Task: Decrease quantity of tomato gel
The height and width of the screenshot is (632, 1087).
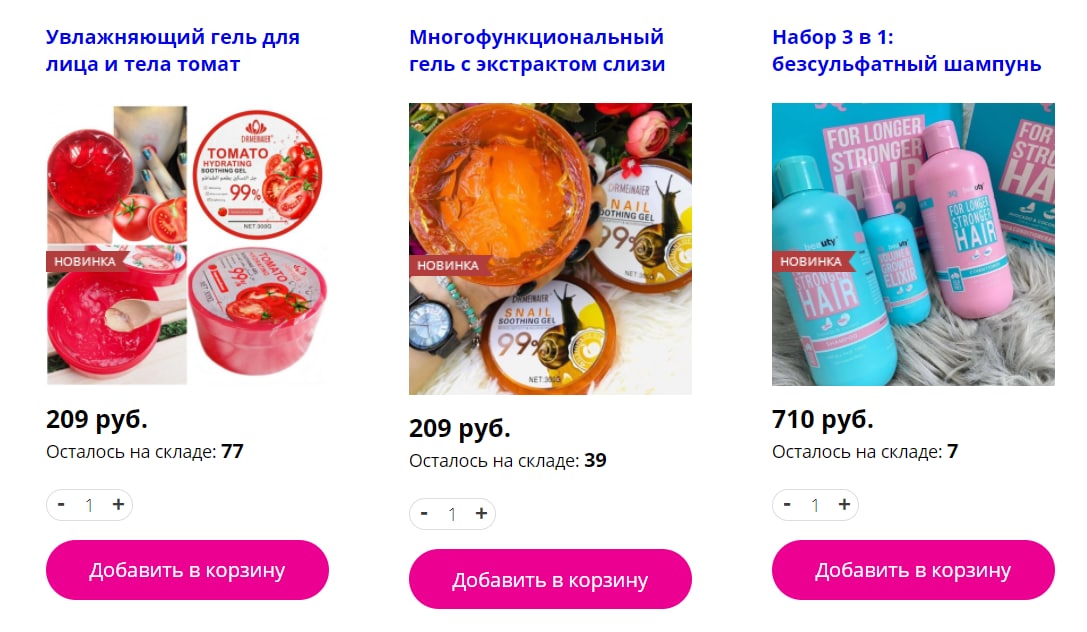Action: tap(61, 504)
